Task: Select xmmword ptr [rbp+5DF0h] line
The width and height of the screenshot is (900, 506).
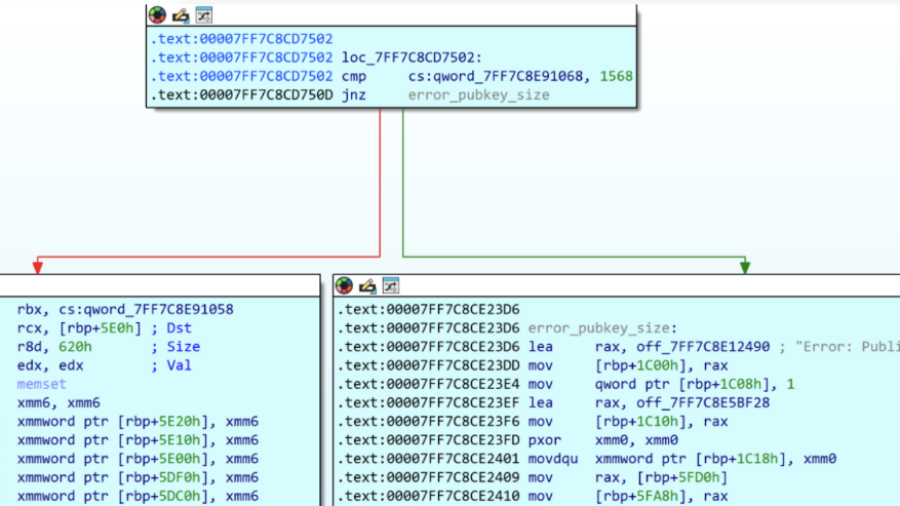Action: click(138, 477)
